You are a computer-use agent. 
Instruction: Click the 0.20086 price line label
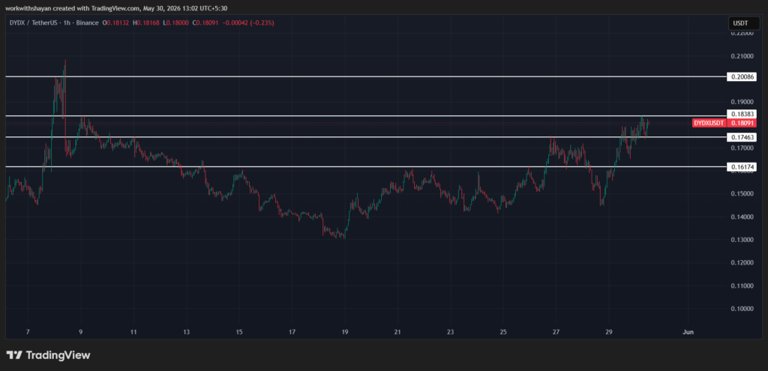pyautogui.click(x=743, y=77)
